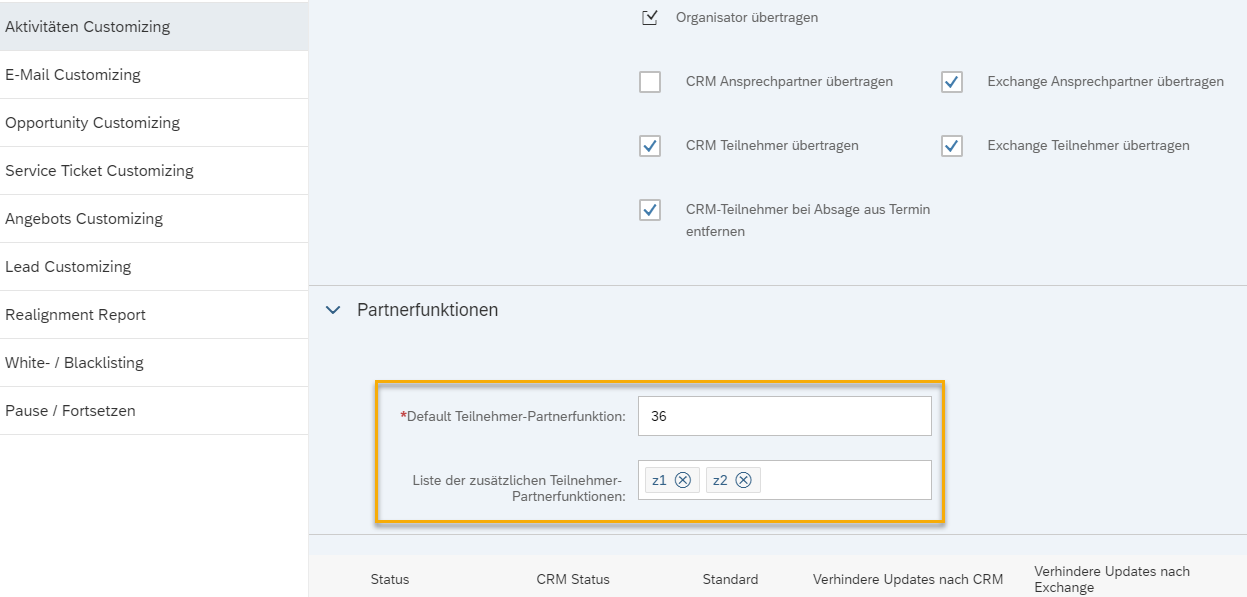The image size is (1247, 597).
Task: Open Aktivitäten Customizing in the sidebar
Action: [x=88, y=27]
